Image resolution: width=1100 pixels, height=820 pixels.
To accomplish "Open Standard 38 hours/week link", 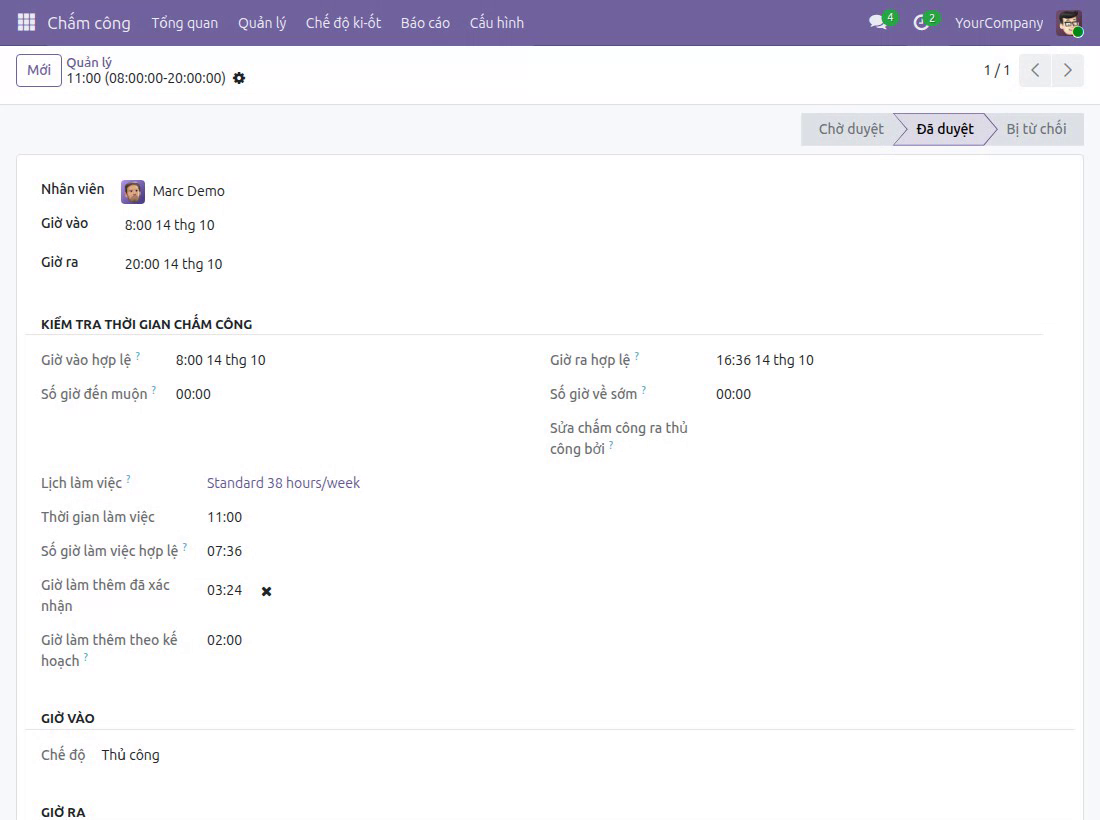I will (283, 483).
